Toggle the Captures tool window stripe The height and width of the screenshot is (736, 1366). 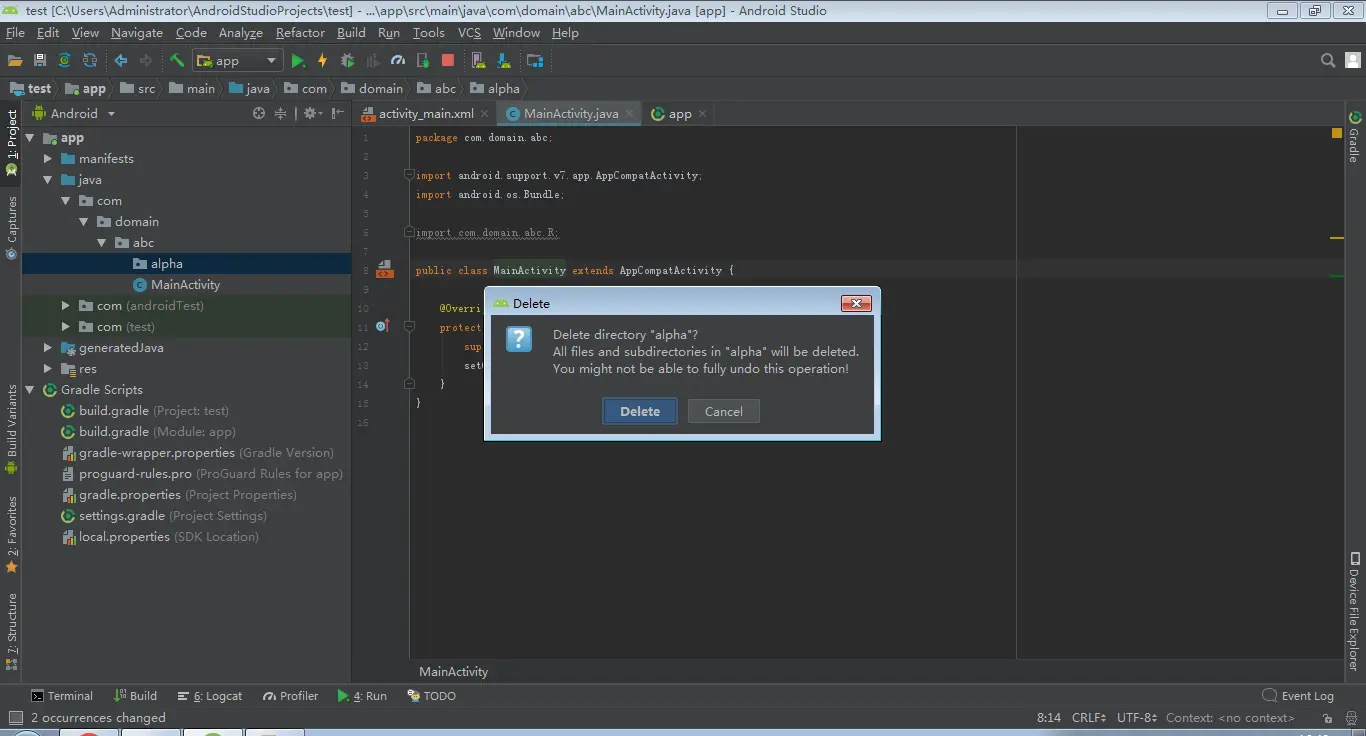pos(12,228)
